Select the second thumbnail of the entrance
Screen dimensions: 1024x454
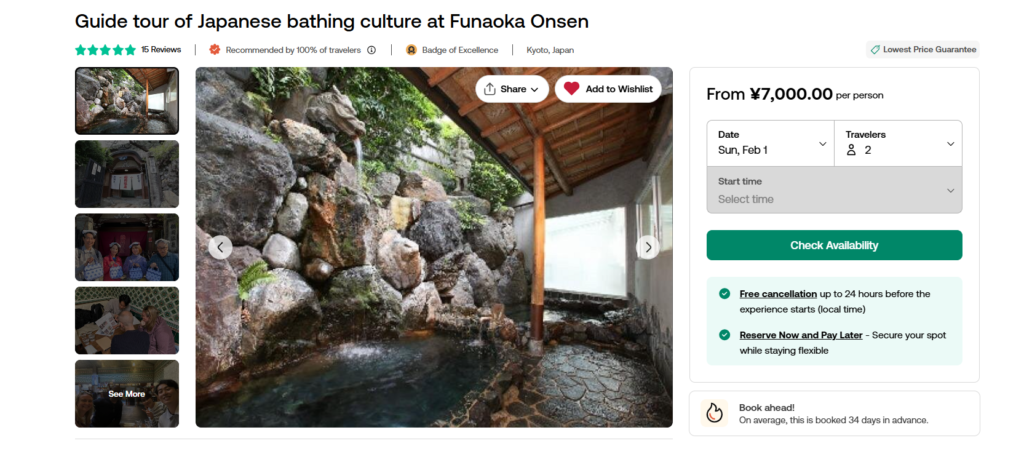point(127,174)
